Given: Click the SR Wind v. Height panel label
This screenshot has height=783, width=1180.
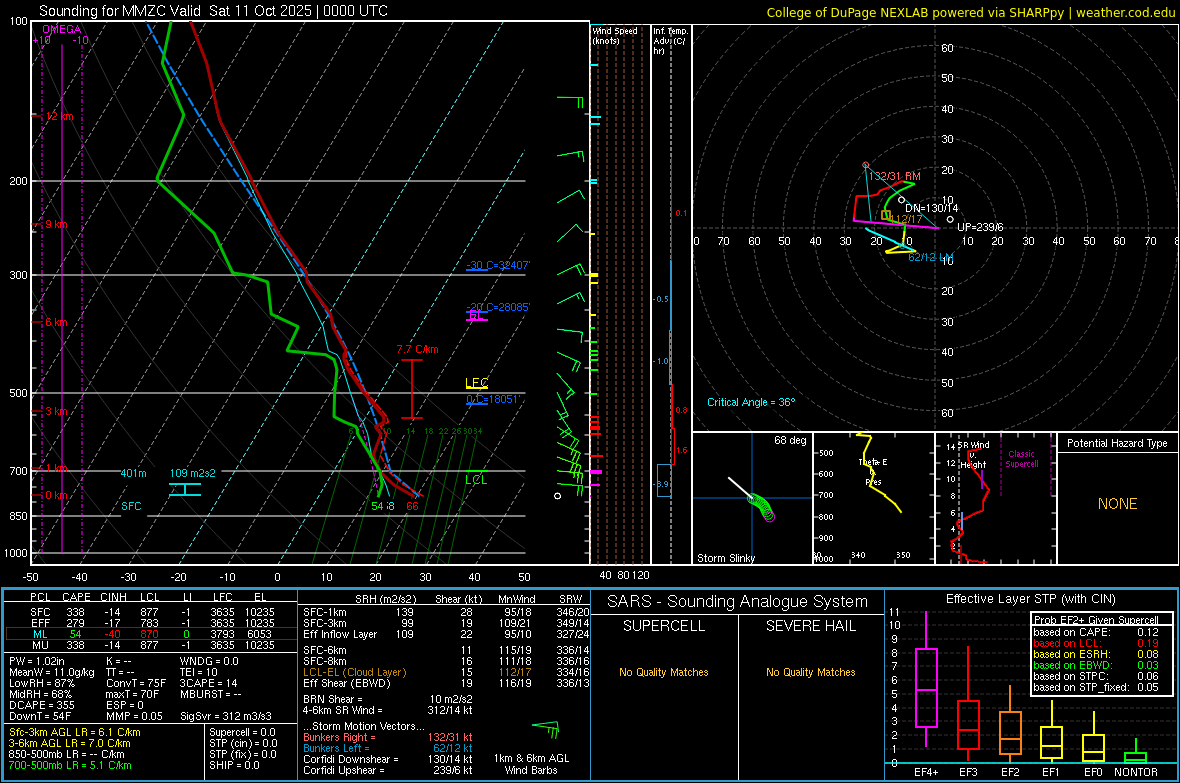Looking at the screenshot, I should (x=973, y=455).
